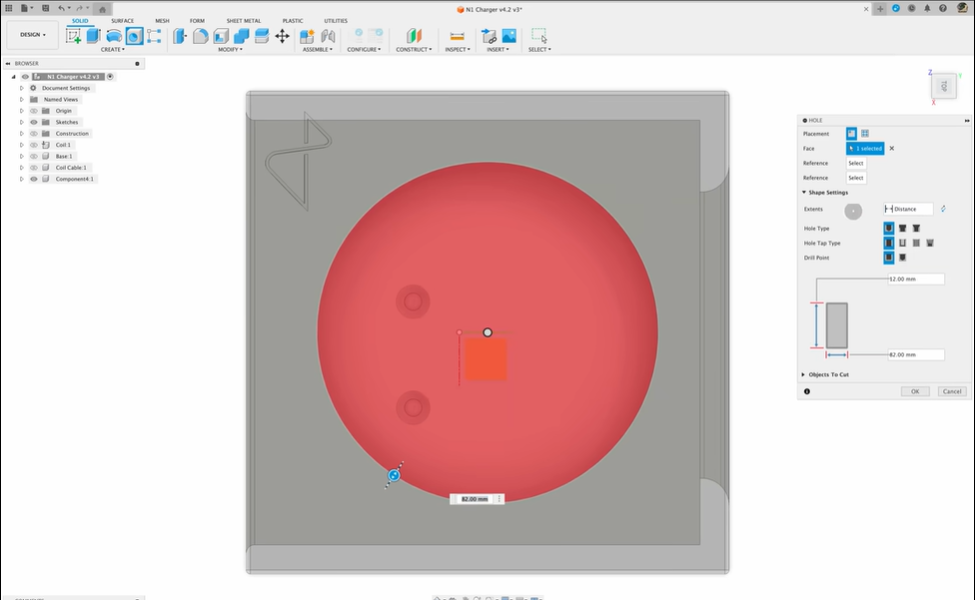Screen dimensions: 975x600
Task: Click the Create Sketch tool icon
Action: 73,36
